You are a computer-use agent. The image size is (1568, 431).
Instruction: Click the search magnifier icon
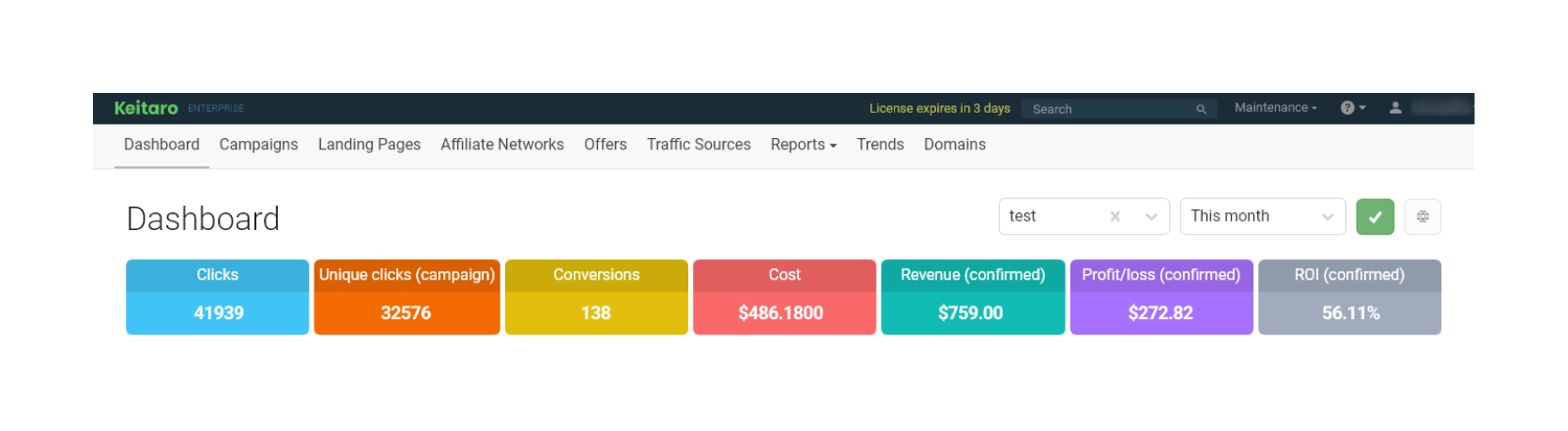[1201, 109]
